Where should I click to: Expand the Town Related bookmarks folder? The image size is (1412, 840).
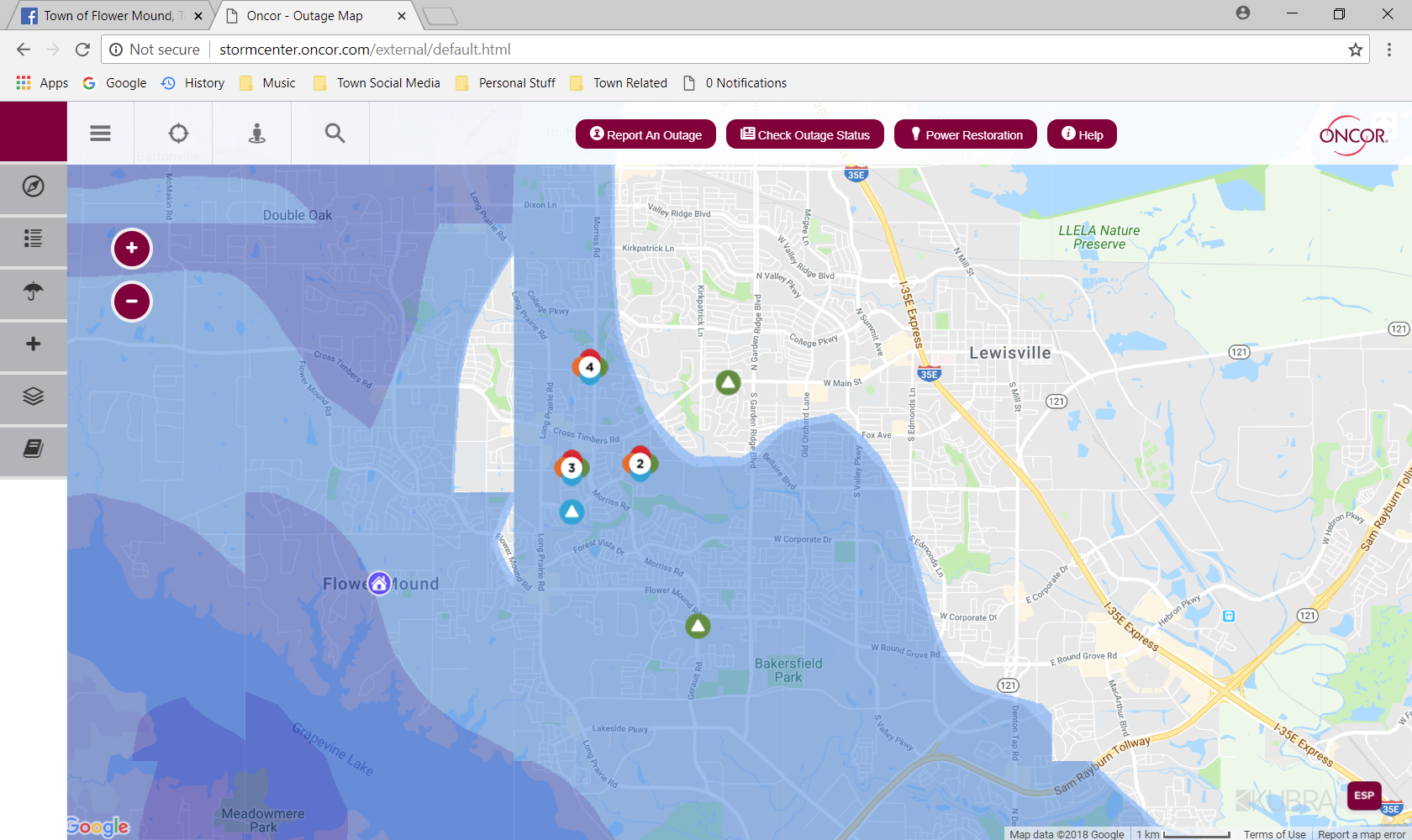coord(619,83)
